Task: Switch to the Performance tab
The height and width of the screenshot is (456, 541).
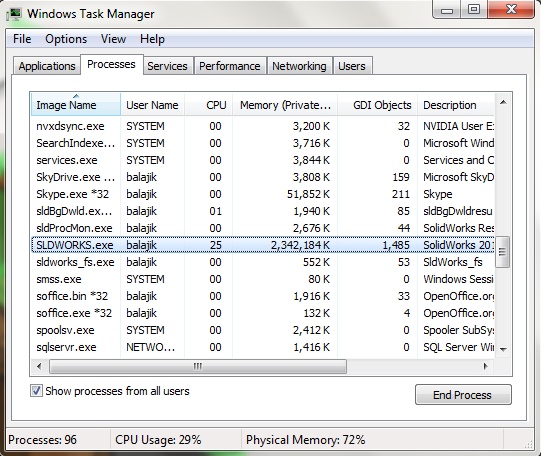Action: pos(230,66)
